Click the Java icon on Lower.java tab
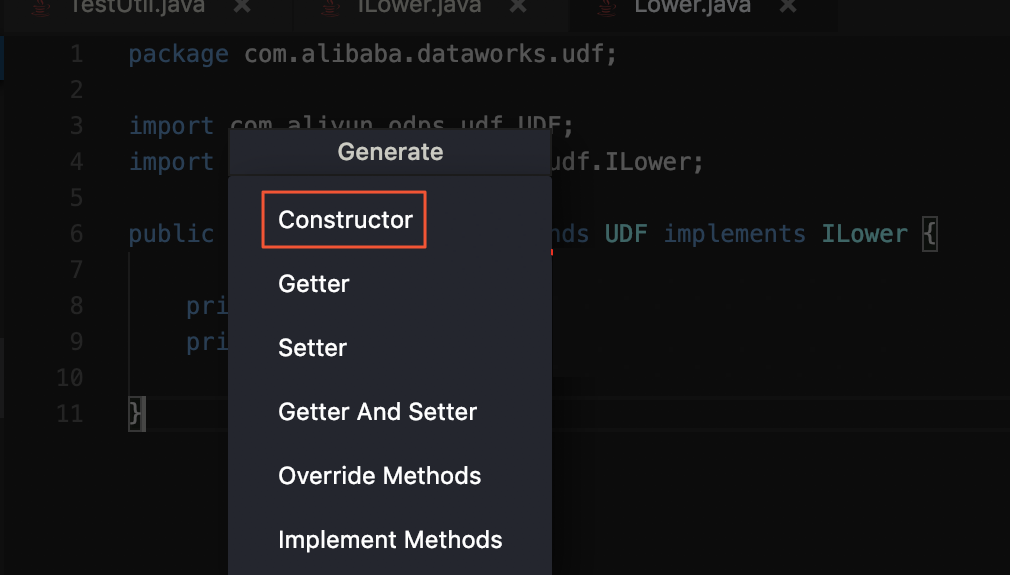 tap(606, 7)
